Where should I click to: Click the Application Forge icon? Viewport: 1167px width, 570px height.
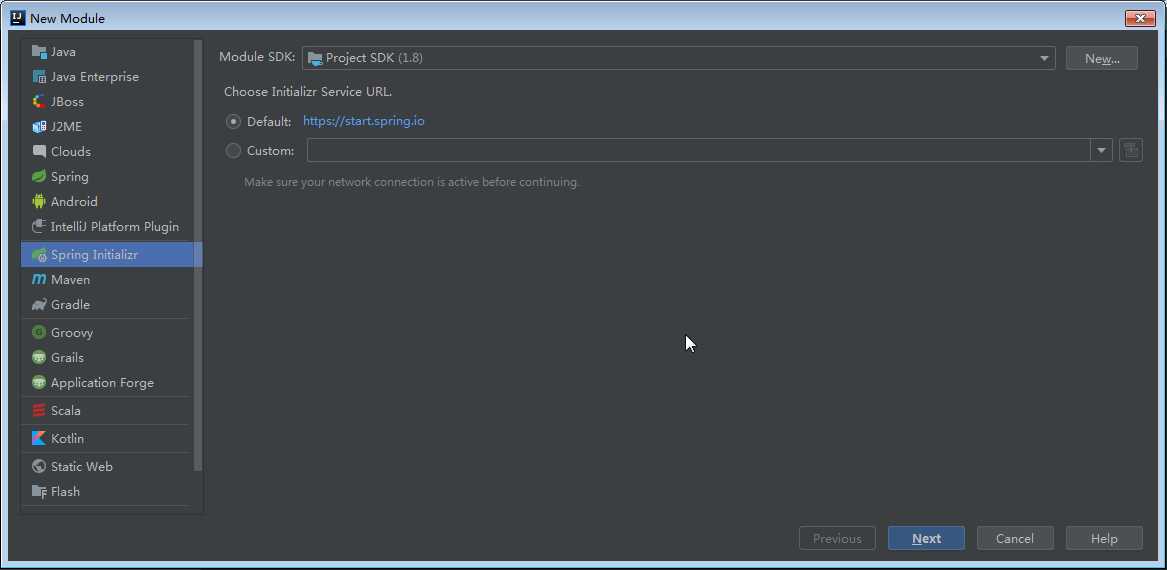tap(39, 382)
